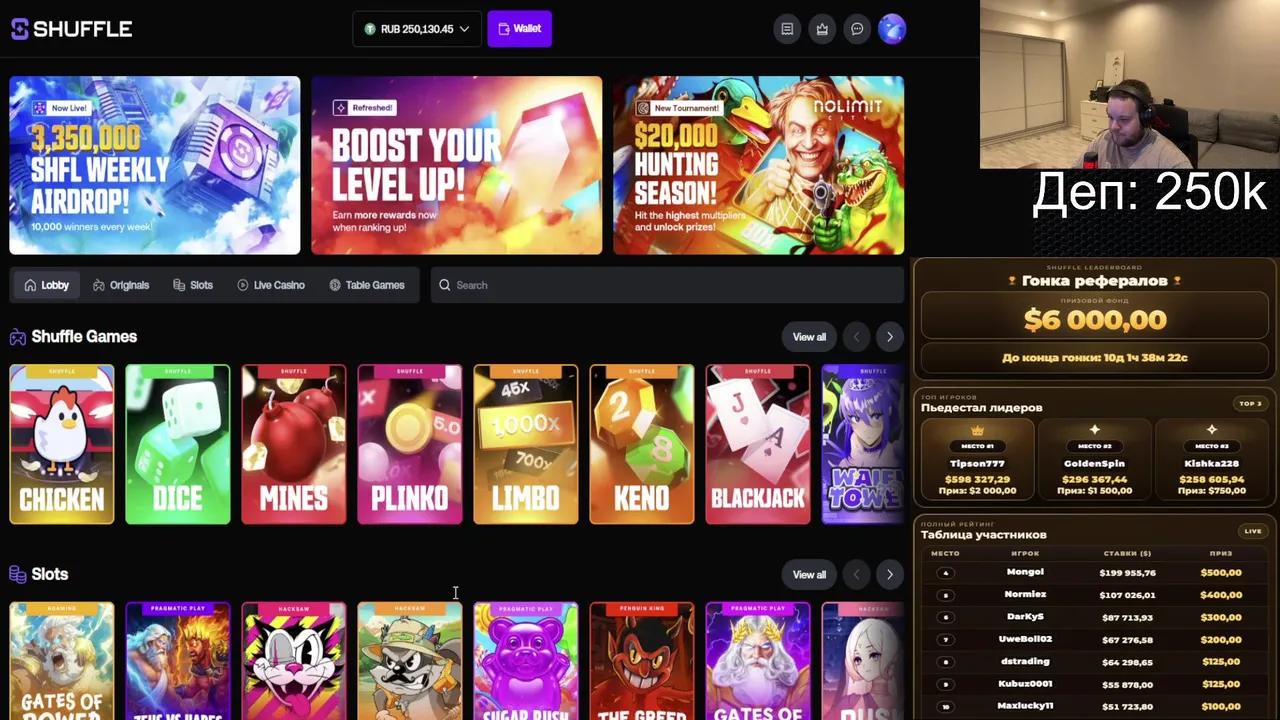Screen dimensions: 1280x720
Task: Open the Wallet
Action: pyautogui.click(x=519, y=29)
